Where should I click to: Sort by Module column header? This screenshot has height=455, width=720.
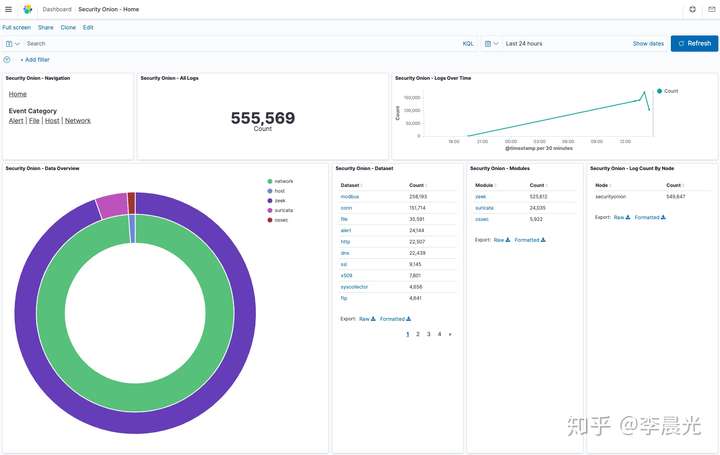pos(485,185)
